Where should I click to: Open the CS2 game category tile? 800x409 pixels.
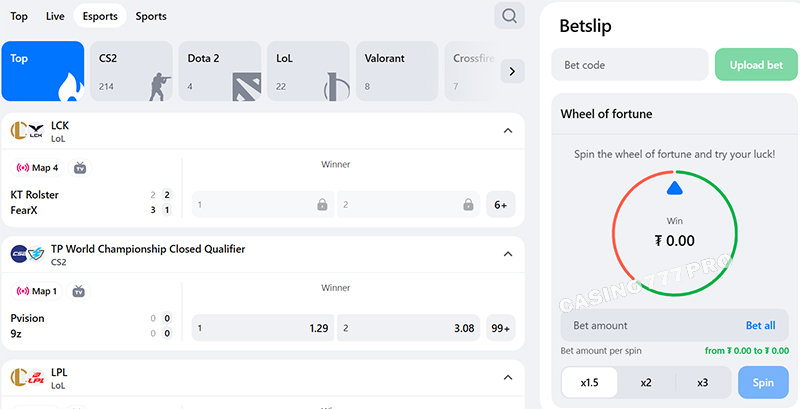pyautogui.click(x=131, y=71)
